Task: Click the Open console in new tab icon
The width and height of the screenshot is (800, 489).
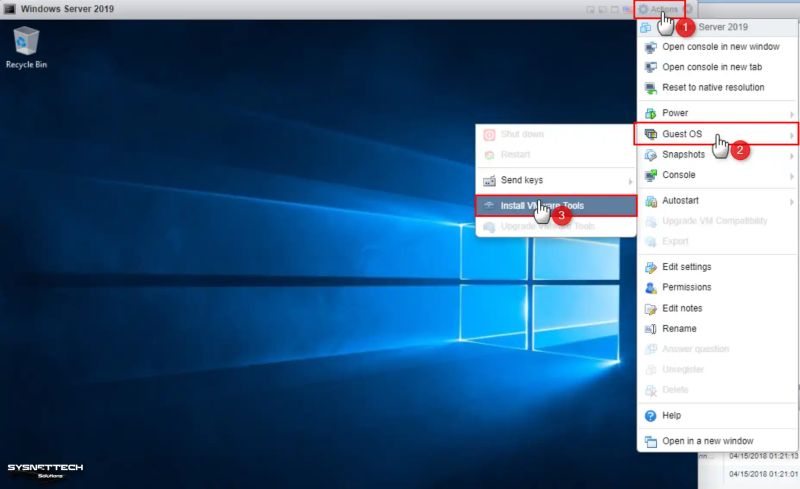Action: pos(651,67)
